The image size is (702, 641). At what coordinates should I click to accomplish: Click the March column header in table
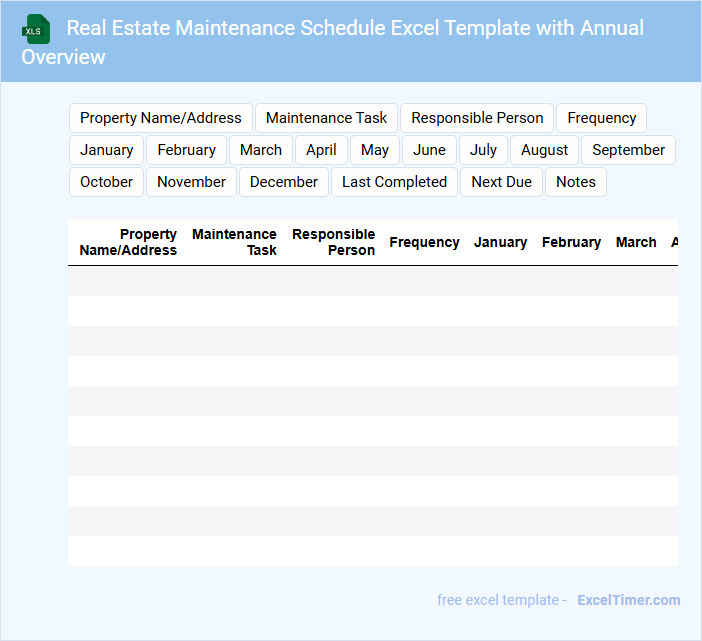(x=636, y=242)
